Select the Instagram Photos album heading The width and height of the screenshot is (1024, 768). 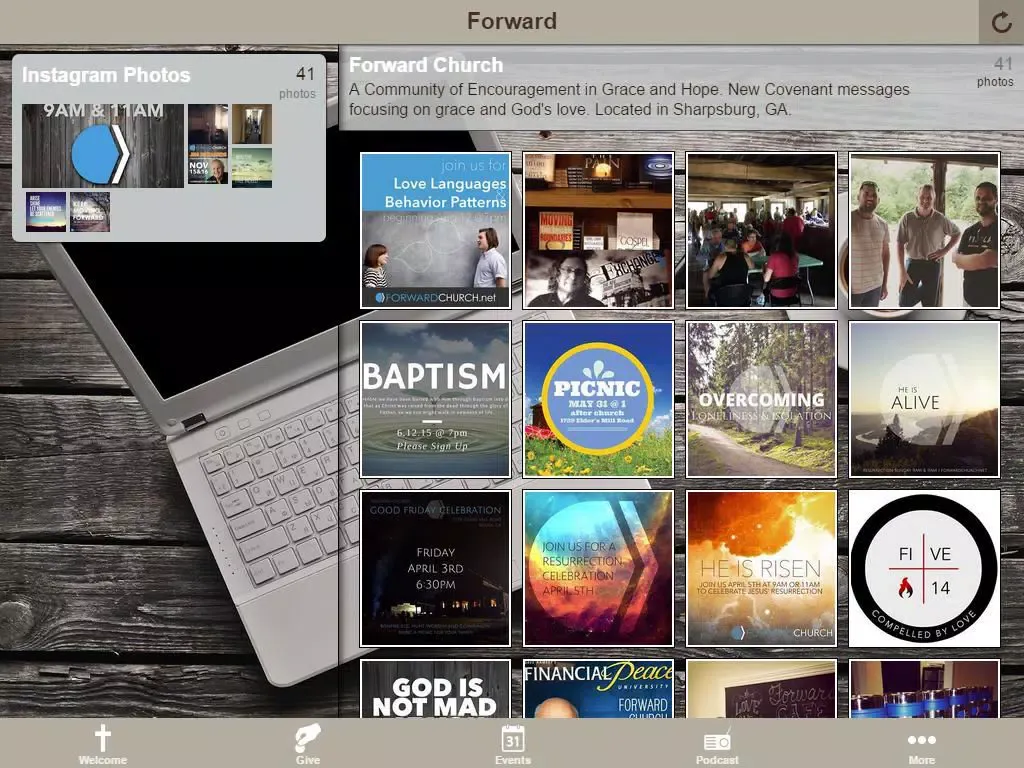point(106,75)
